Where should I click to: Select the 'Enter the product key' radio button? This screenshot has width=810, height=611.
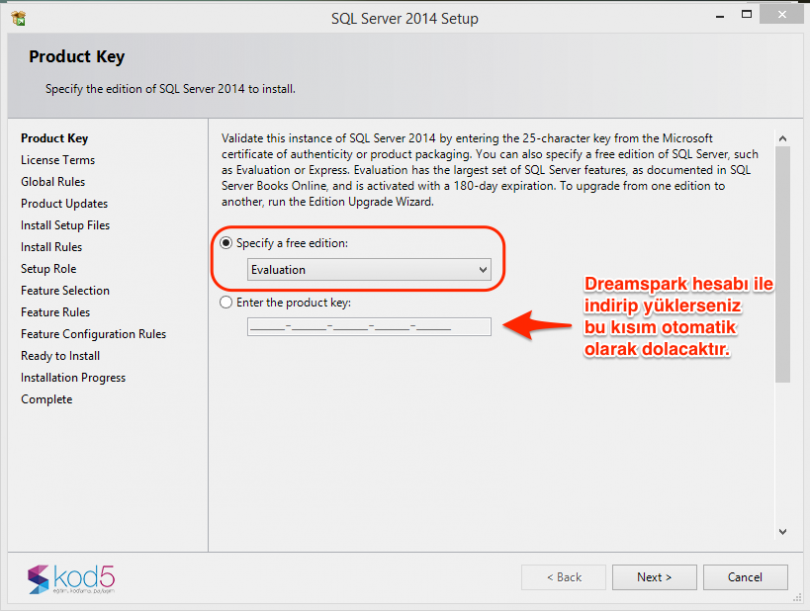click(225, 304)
